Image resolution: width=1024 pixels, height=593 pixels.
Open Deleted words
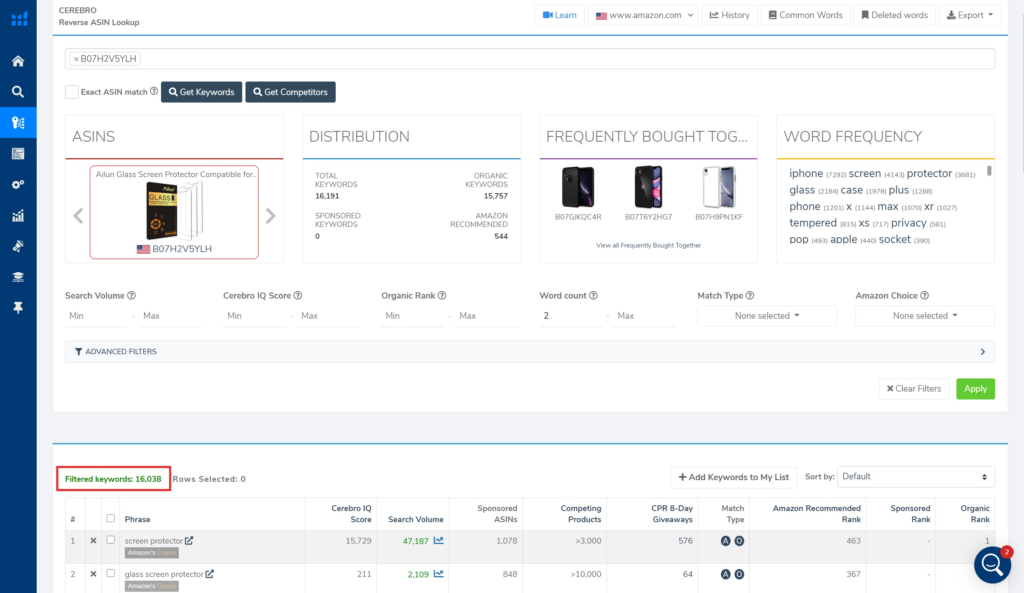(894, 15)
